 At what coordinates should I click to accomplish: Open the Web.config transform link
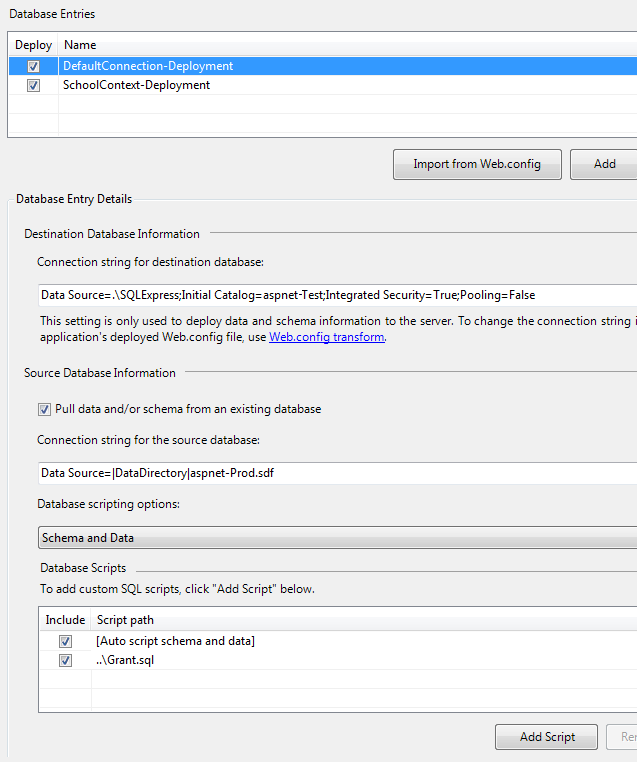[326, 337]
